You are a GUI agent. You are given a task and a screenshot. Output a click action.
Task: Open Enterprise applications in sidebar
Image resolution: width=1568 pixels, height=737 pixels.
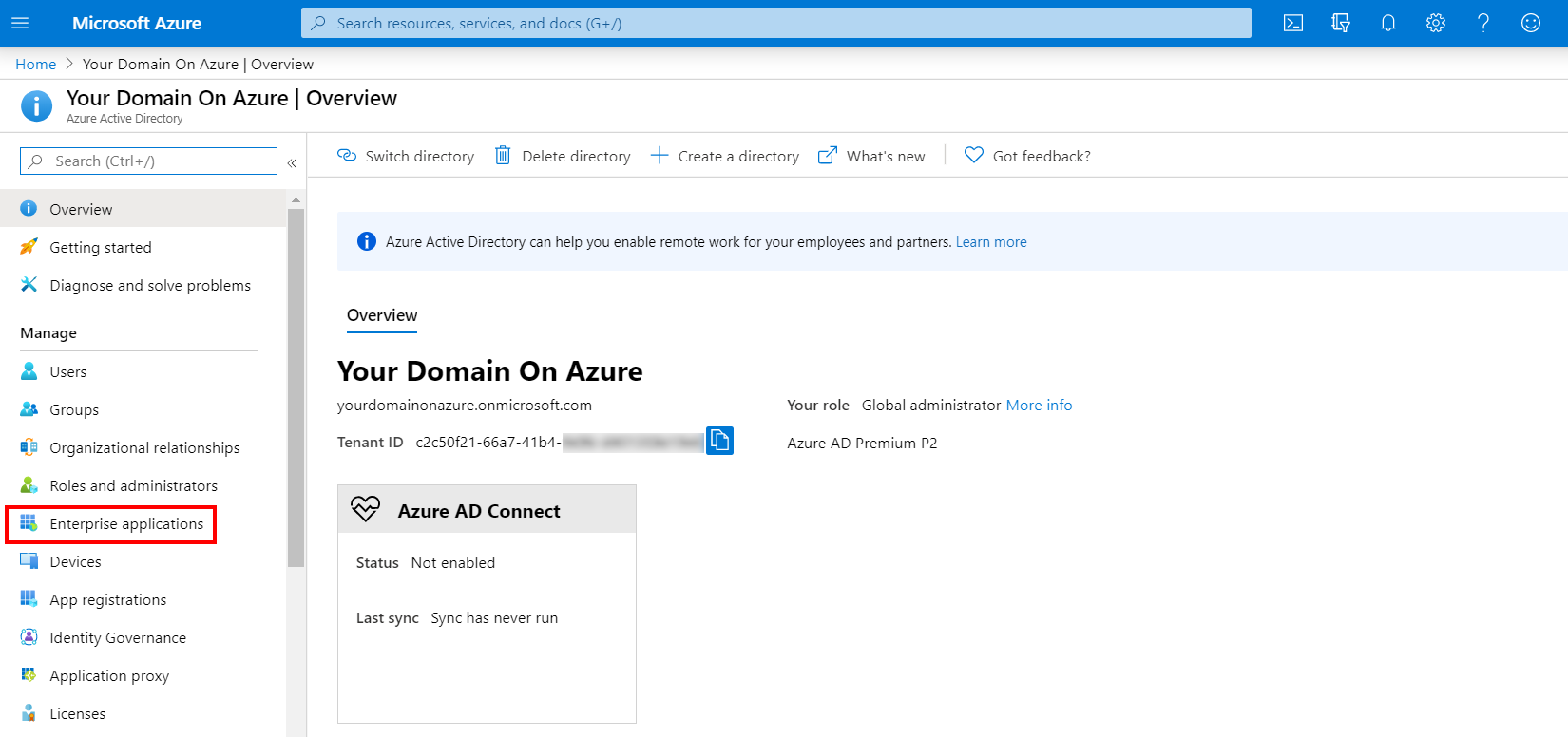[126, 524]
